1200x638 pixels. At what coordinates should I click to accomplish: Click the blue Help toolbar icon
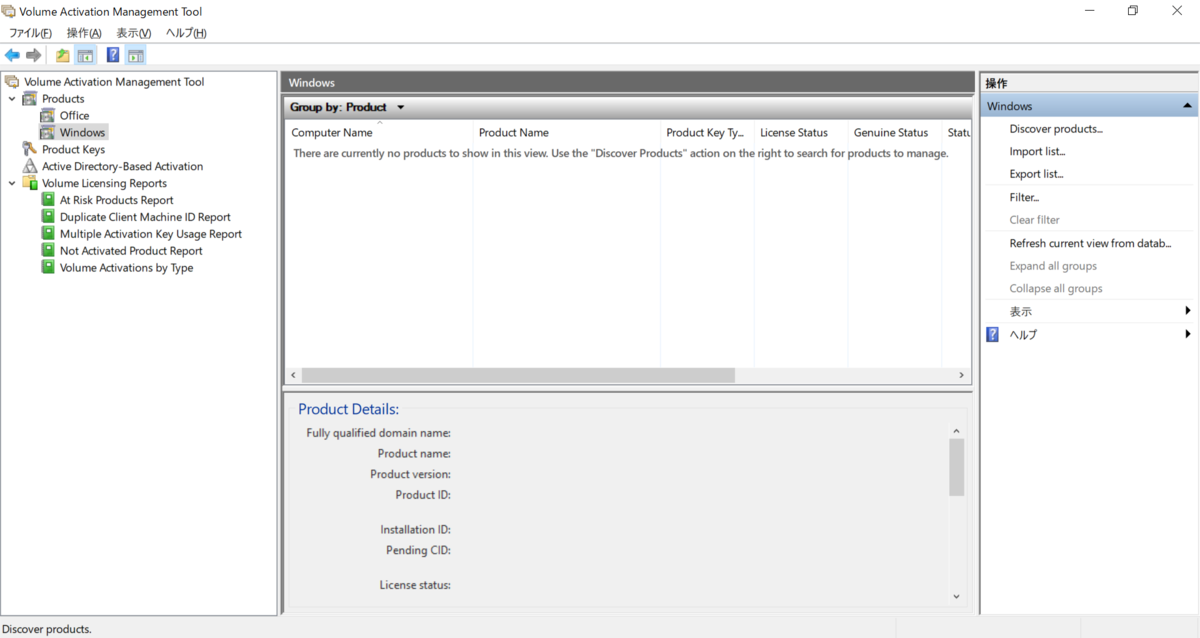pos(113,55)
